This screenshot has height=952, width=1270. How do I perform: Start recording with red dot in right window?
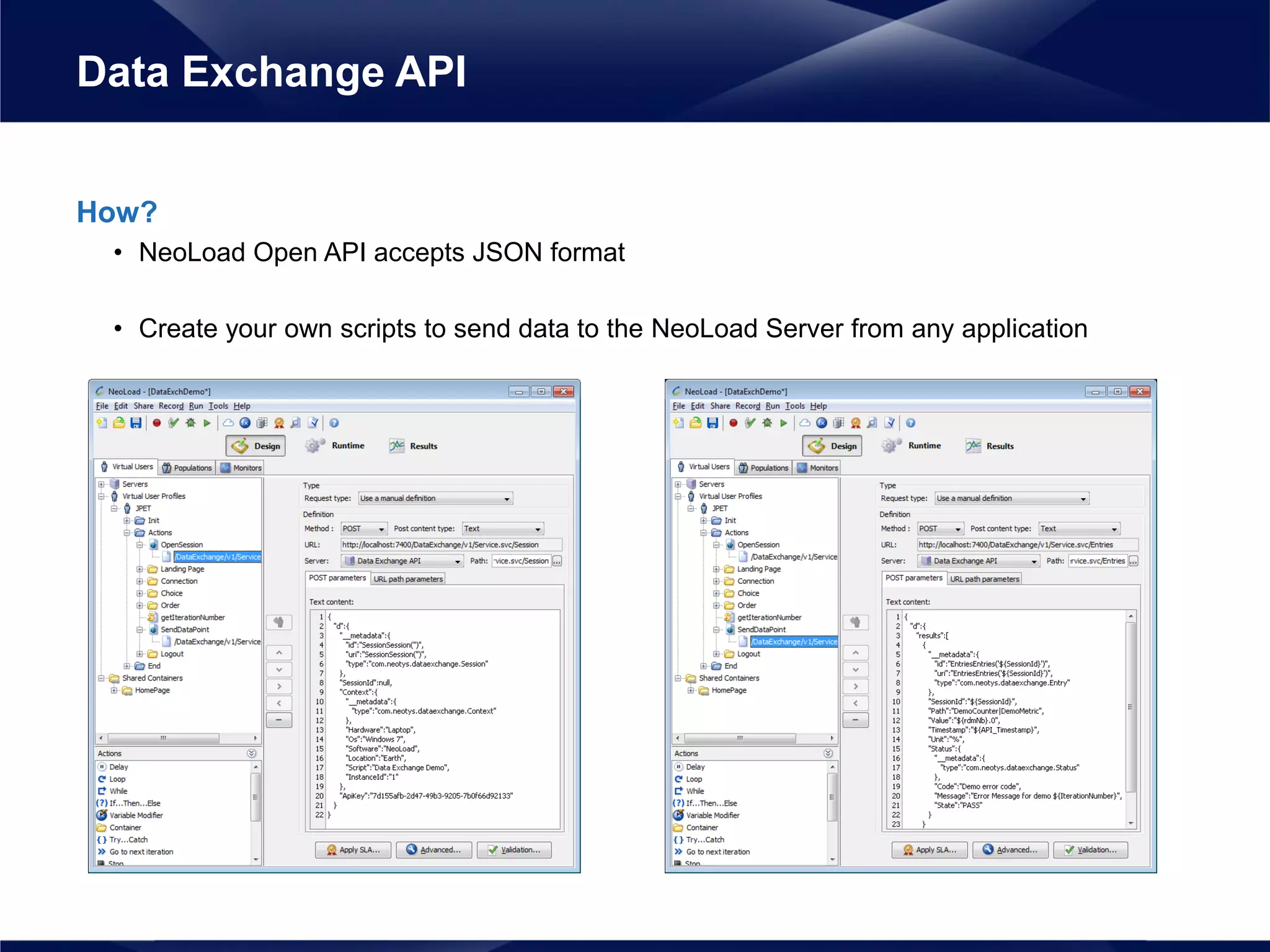[734, 423]
